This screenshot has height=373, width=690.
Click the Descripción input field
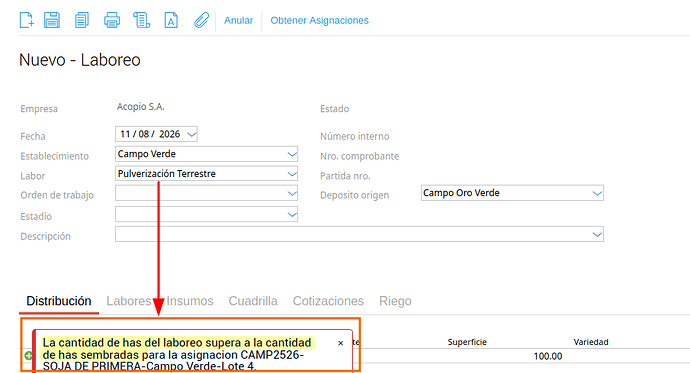pos(359,234)
